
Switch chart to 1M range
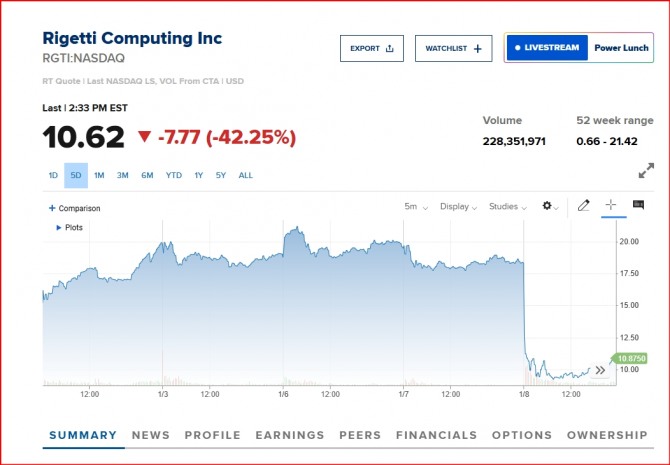(99, 176)
